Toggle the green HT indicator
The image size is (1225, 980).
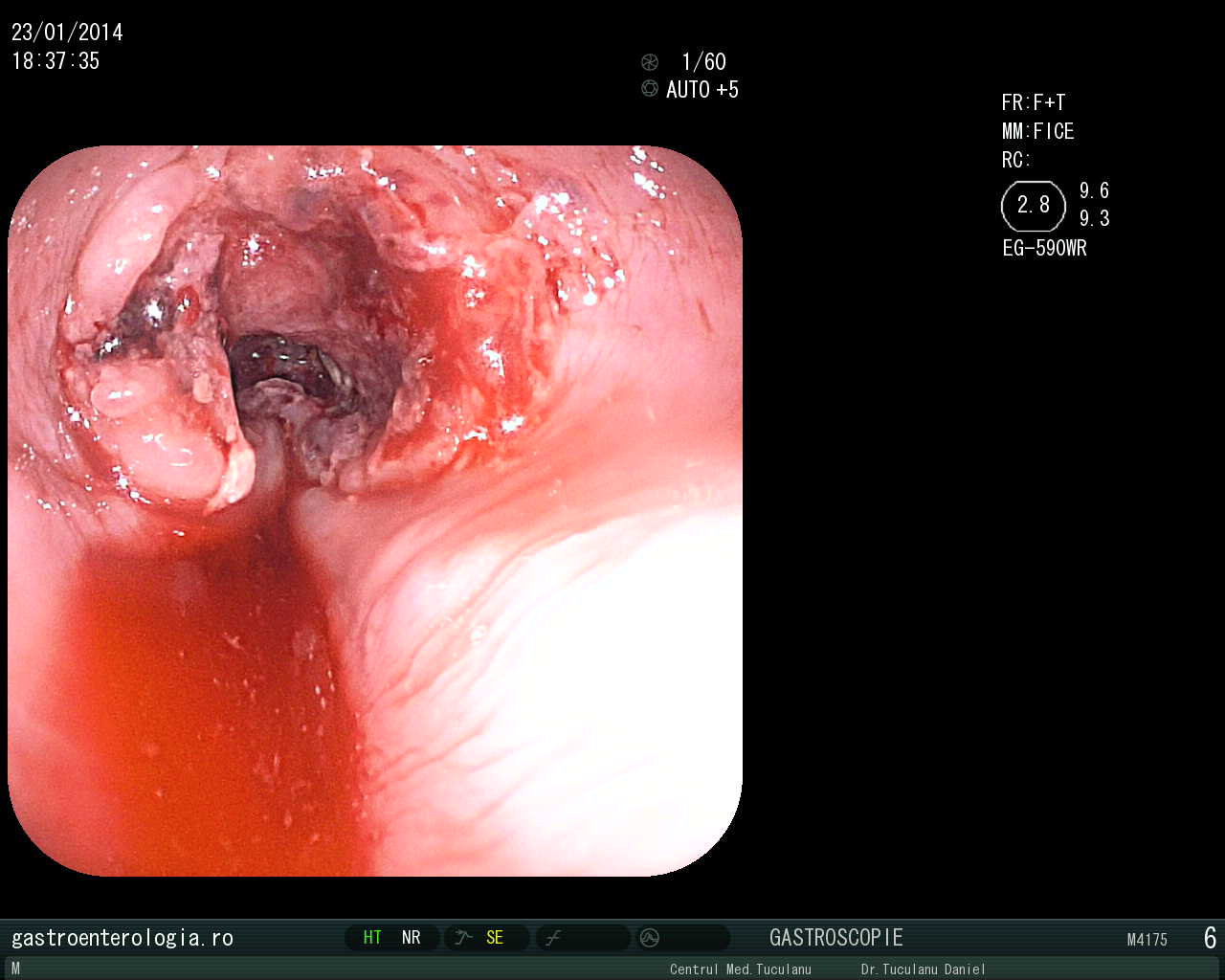click(372, 938)
